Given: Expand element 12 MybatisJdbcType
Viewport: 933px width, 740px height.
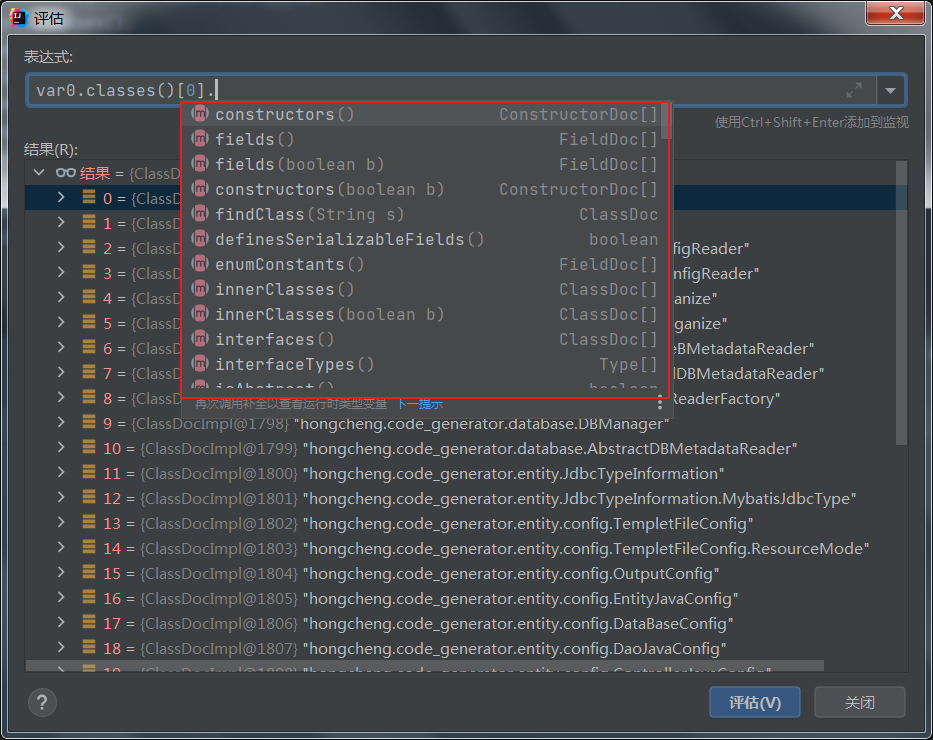Looking at the screenshot, I should (61, 497).
